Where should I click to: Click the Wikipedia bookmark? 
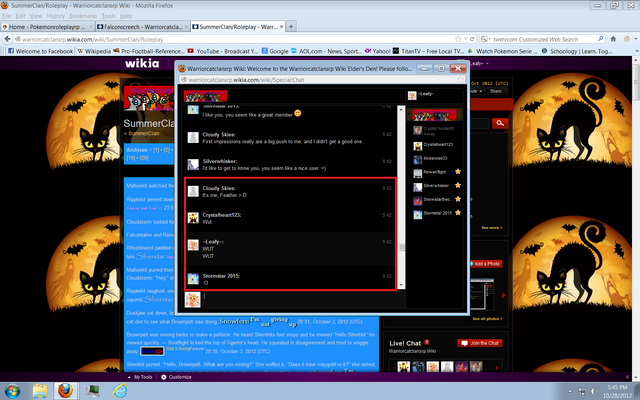click(94, 51)
